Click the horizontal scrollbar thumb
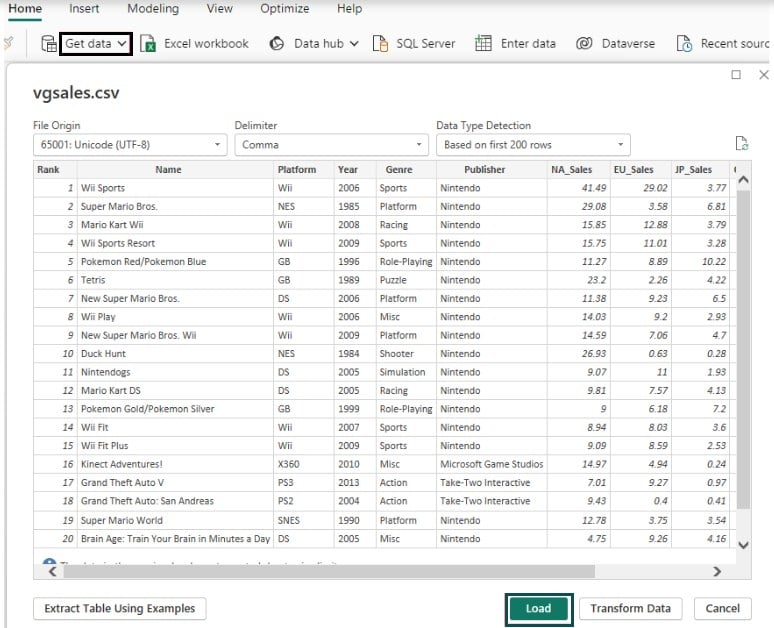 coord(329,572)
